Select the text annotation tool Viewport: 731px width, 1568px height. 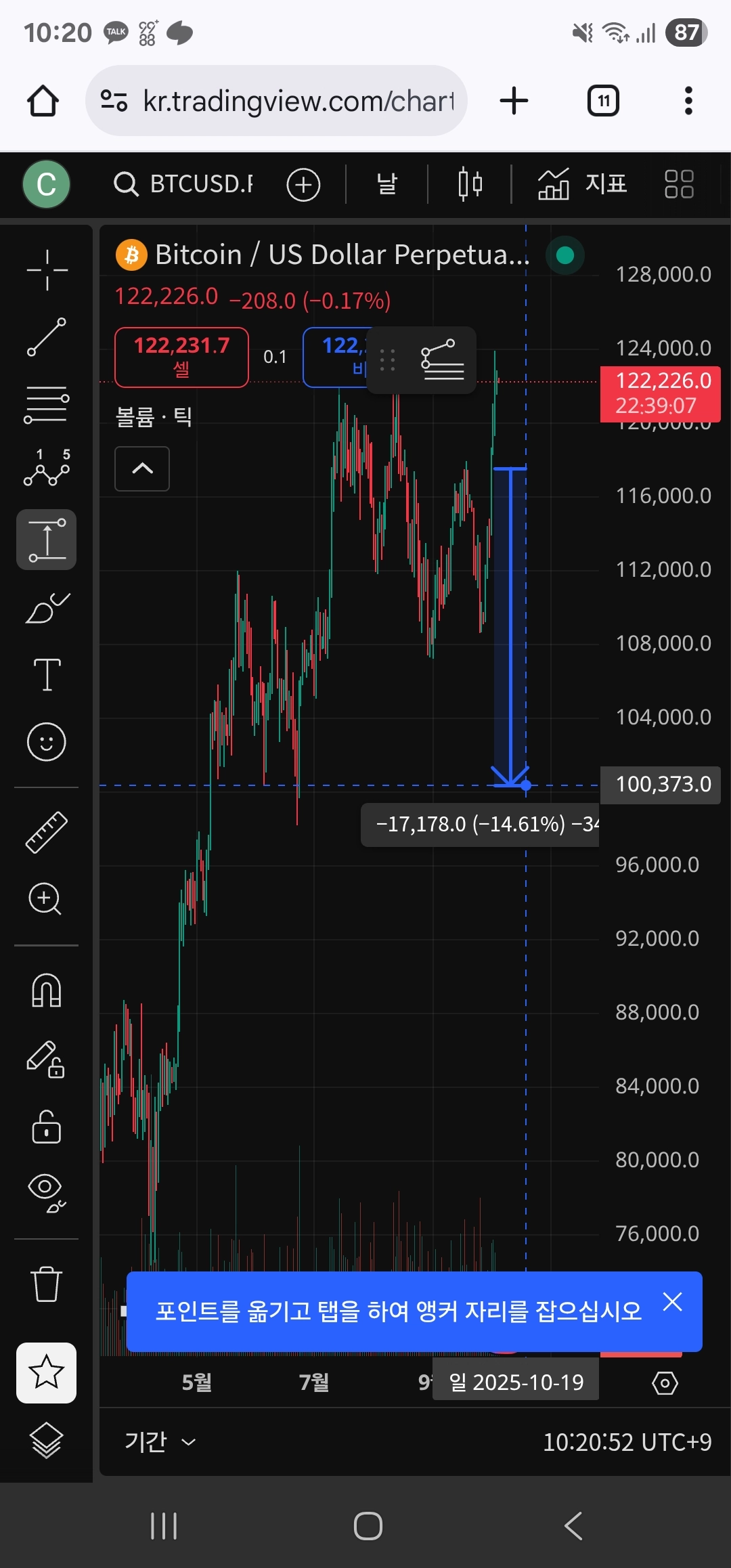click(47, 674)
